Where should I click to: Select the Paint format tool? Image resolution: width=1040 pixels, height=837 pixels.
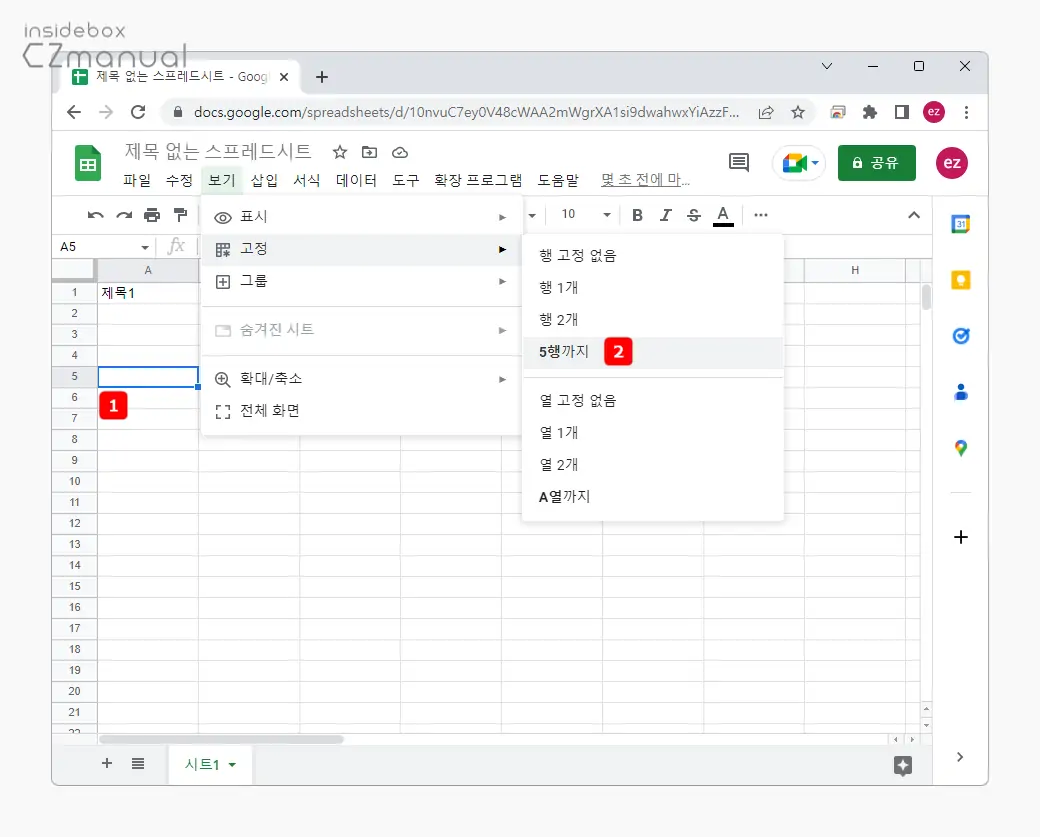[x=181, y=214]
